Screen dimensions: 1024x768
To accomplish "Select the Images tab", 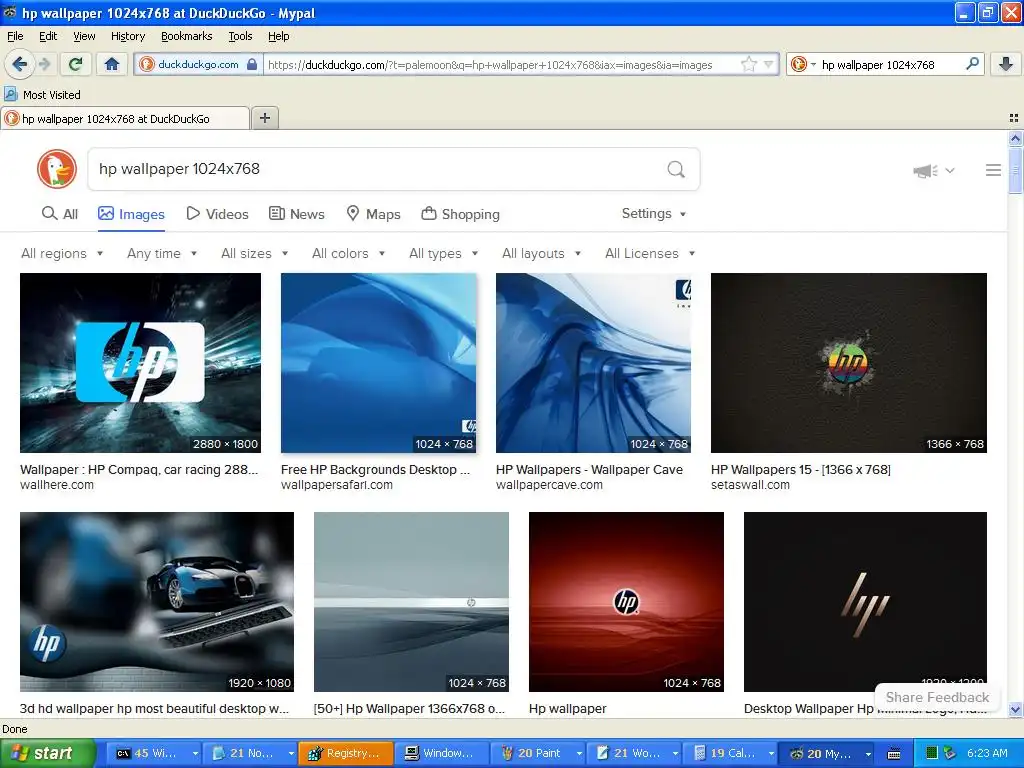I will click(x=131, y=214).
